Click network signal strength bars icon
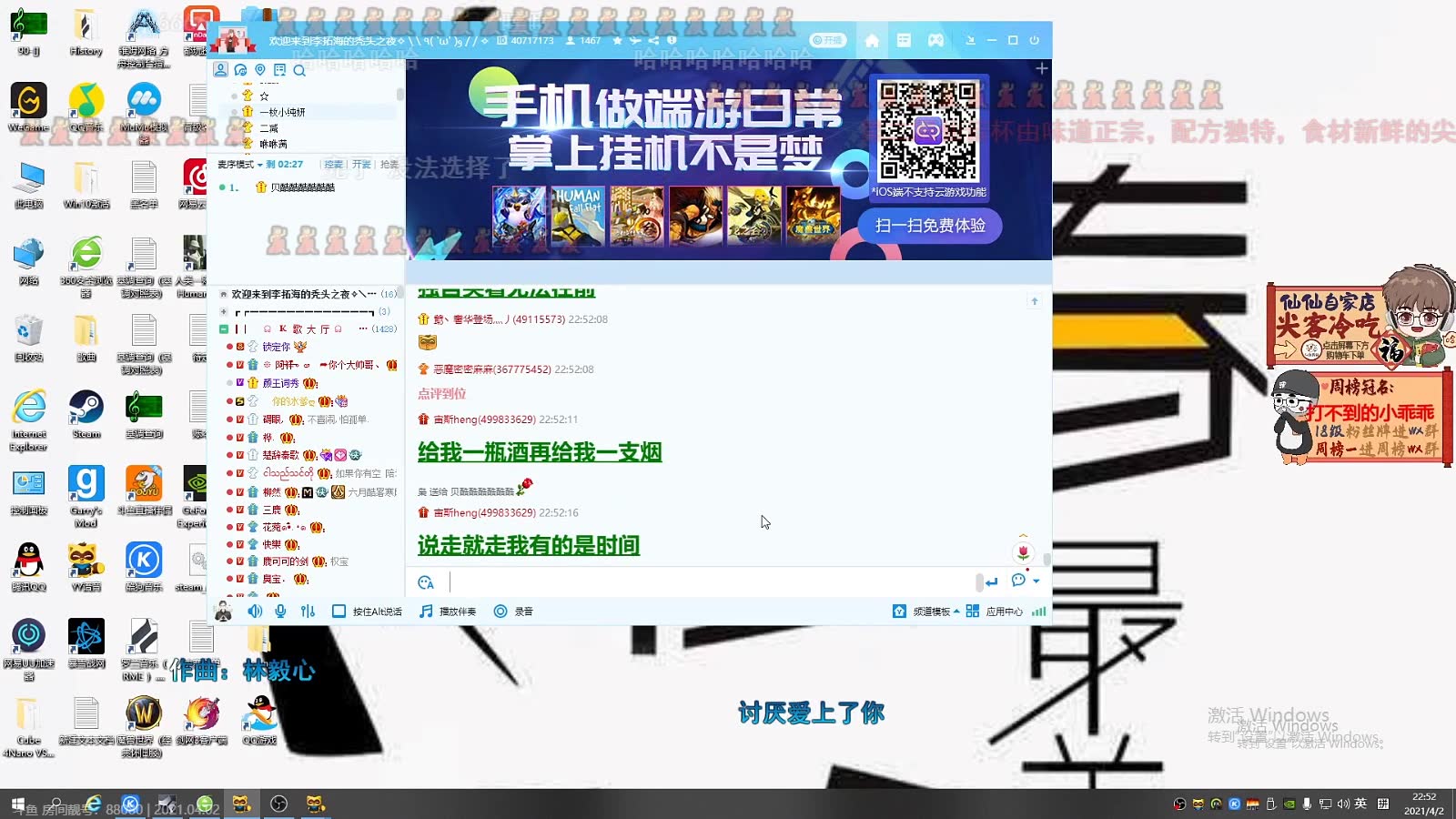The image size is (1456, 819). click(1038, 612)
